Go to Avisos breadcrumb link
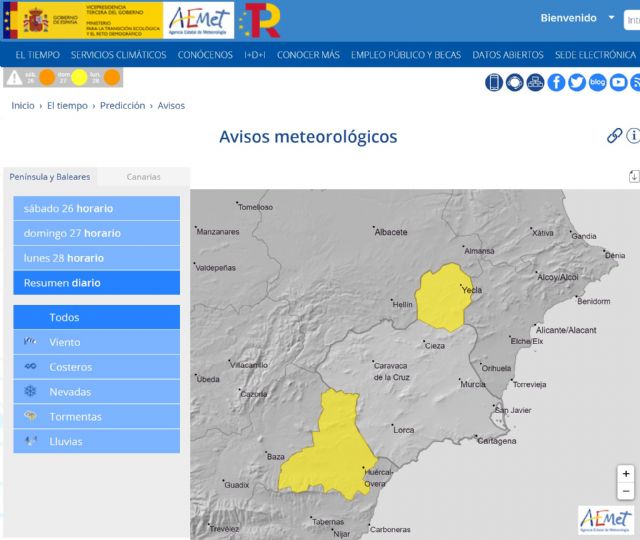 coord(171,106)
